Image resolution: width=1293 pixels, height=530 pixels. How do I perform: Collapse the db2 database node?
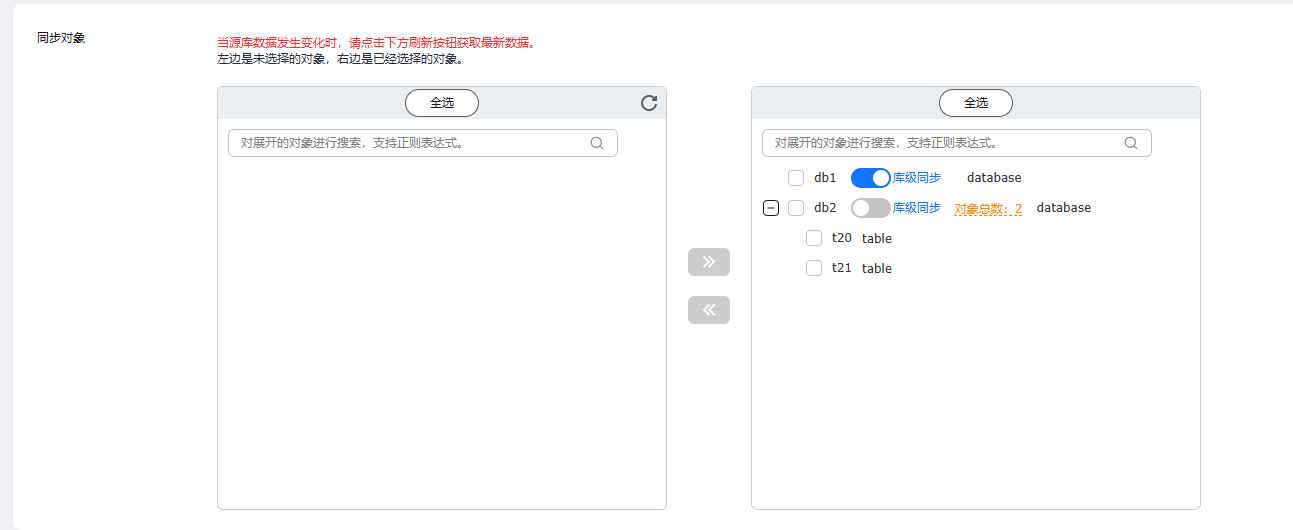click(x=771, y=208)
